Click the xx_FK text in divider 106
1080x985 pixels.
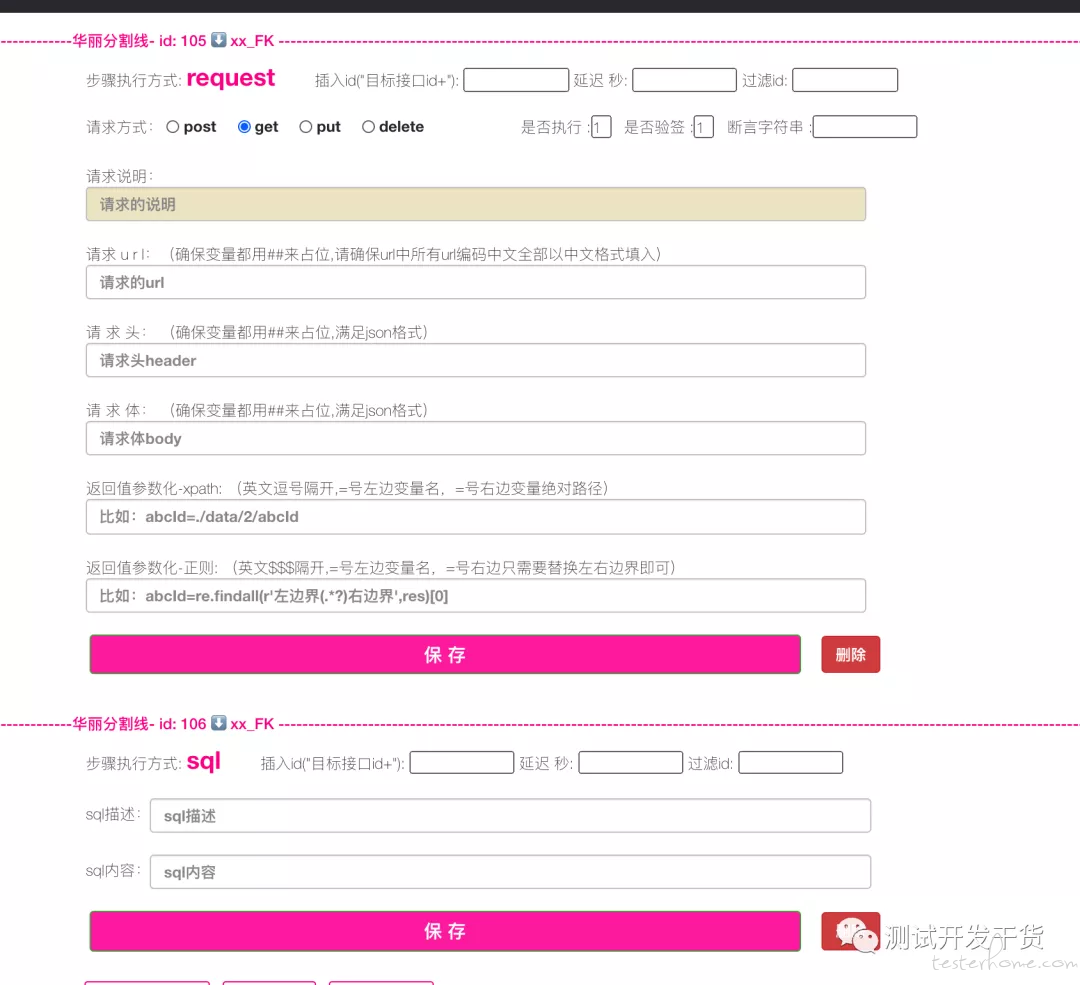[x=252, y=724]
